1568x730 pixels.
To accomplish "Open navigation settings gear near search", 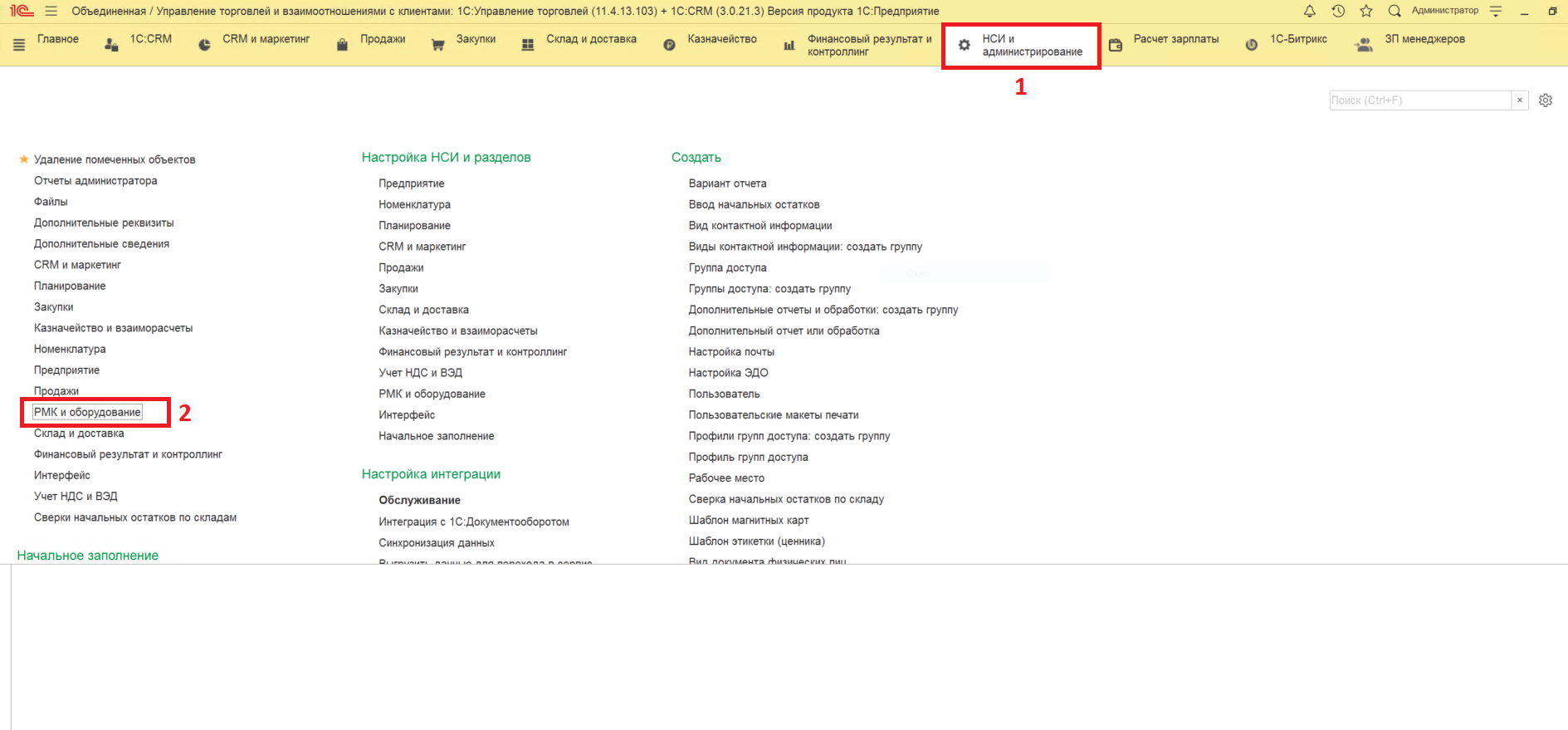I will 1545,100.
